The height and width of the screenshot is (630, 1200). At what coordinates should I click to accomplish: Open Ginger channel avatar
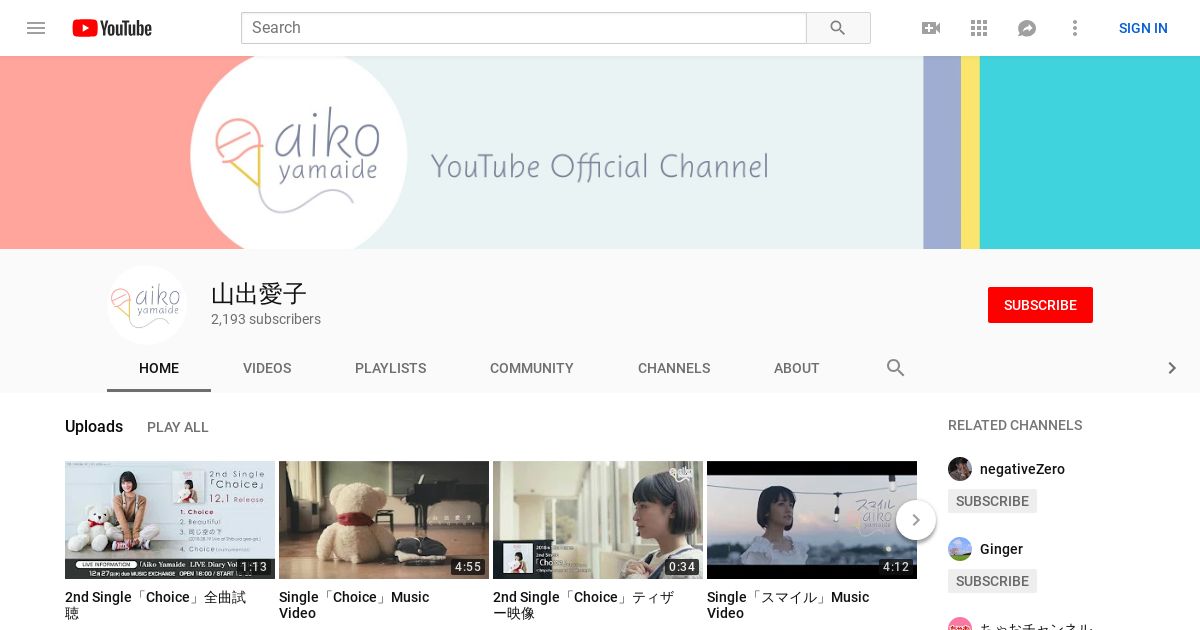(960, 549)
